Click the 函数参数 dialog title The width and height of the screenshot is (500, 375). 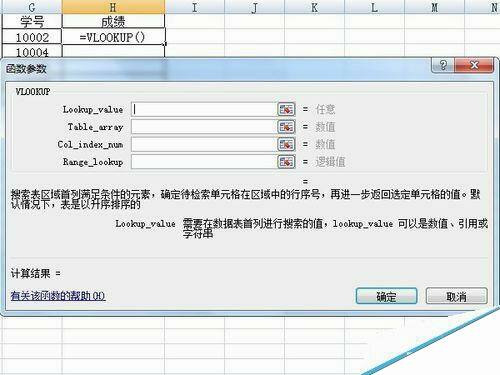(26, 69)
